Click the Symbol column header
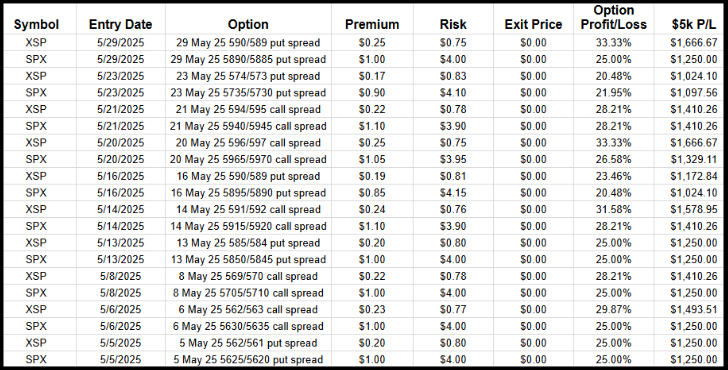 (36, 25)
